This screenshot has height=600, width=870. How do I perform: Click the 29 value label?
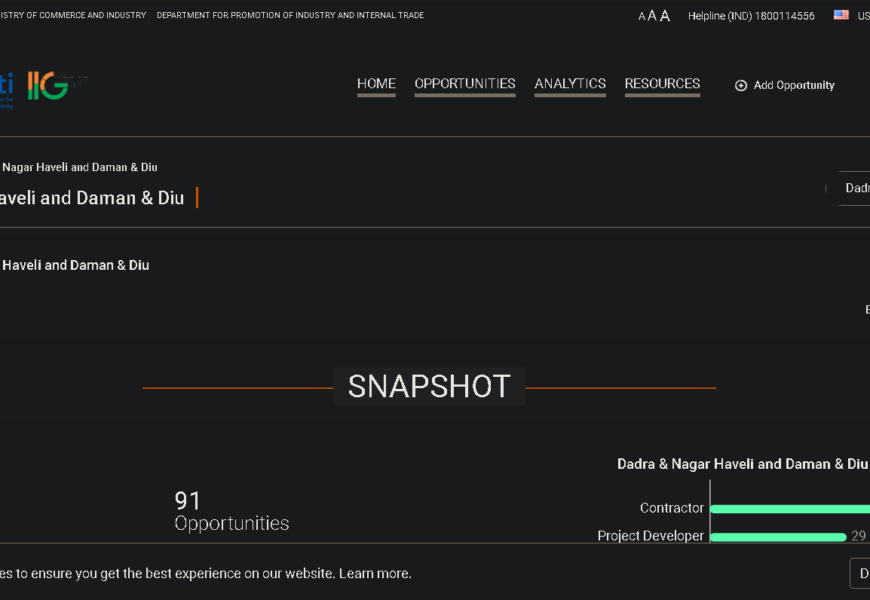tap(858, 536)
